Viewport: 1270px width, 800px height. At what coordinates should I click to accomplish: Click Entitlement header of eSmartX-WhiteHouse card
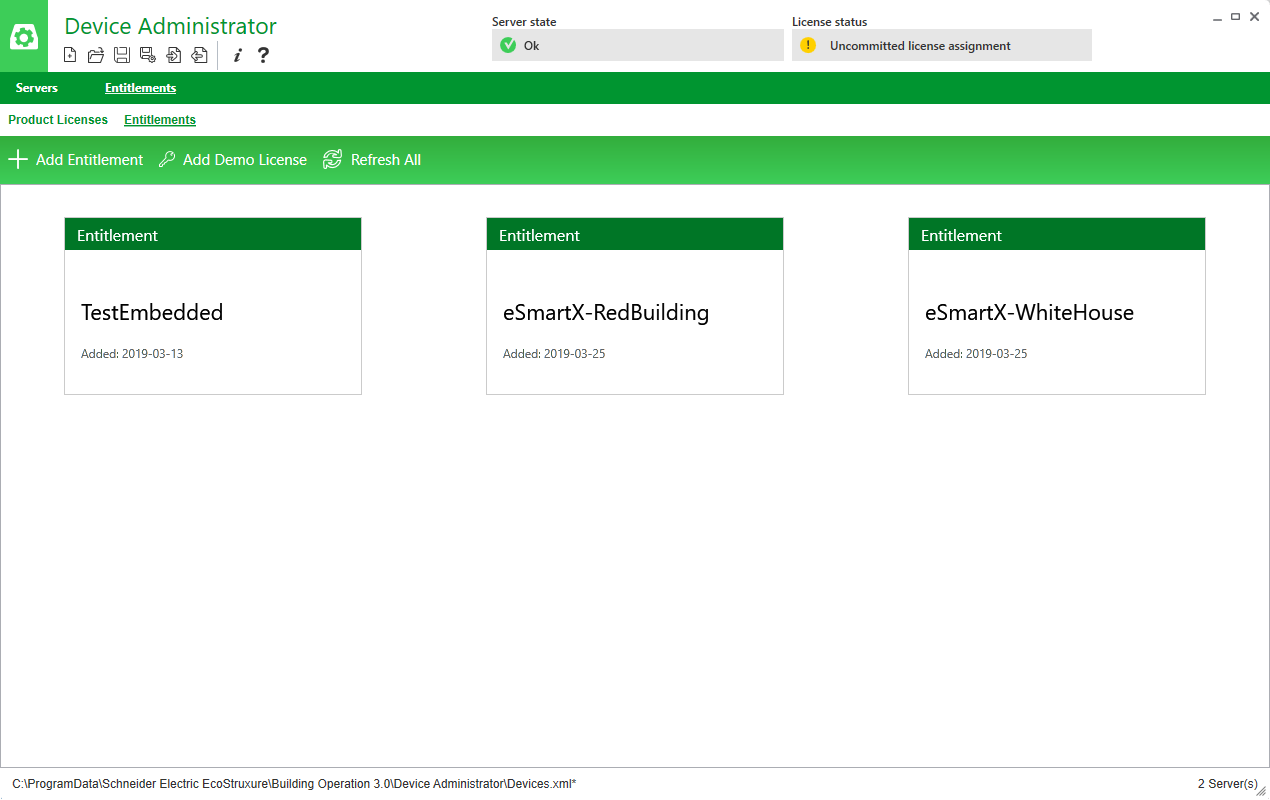point(1057,235)
